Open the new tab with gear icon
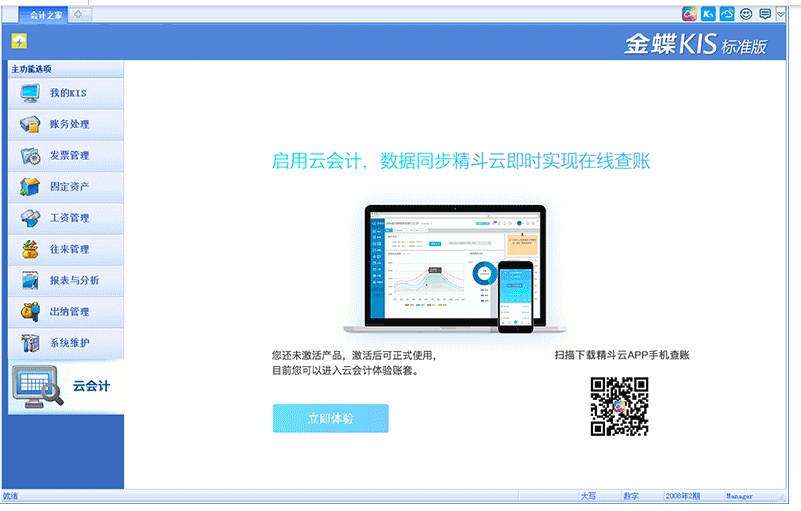 (79, 14)
